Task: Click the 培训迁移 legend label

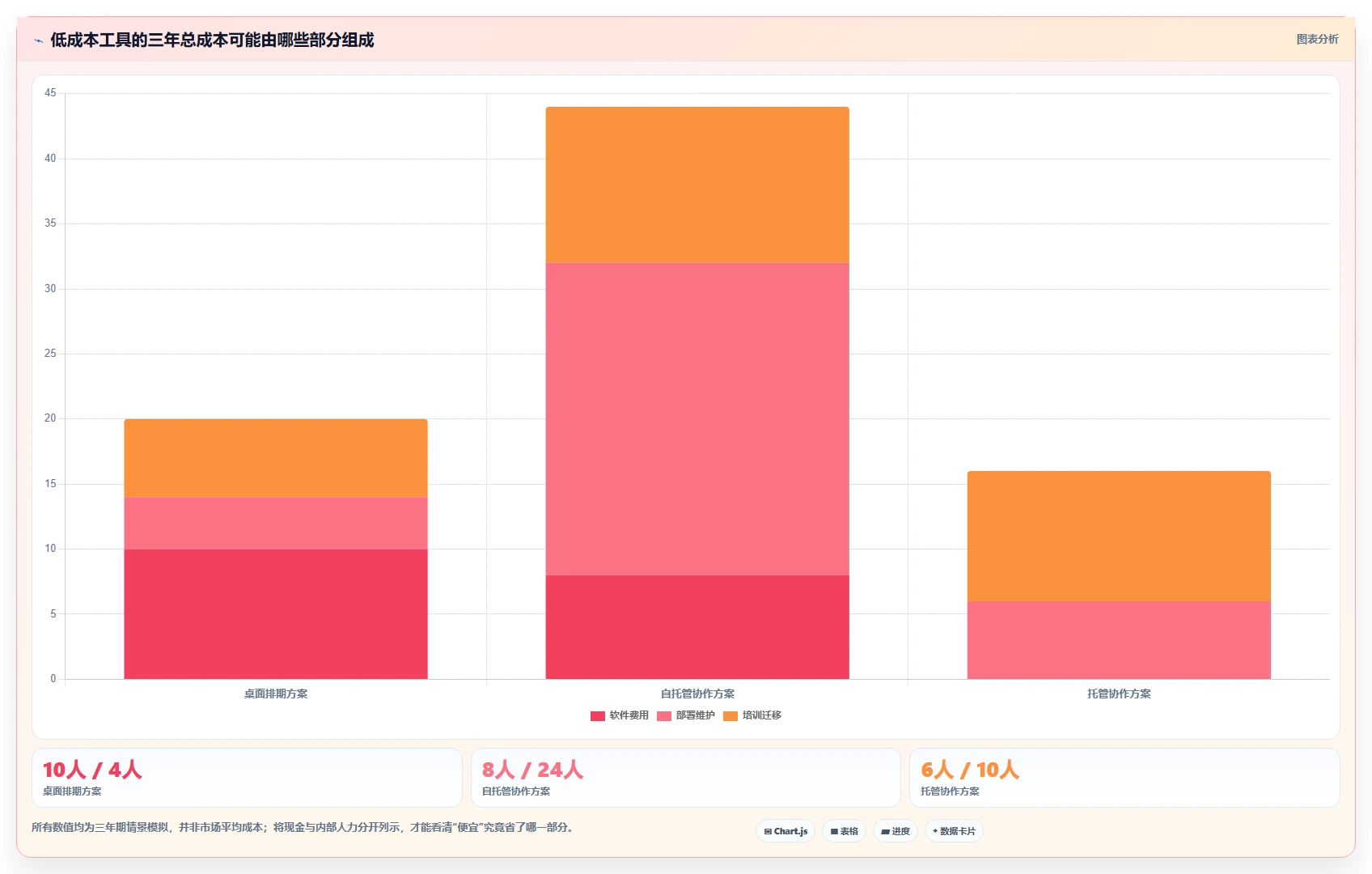Action: (762, 715)
